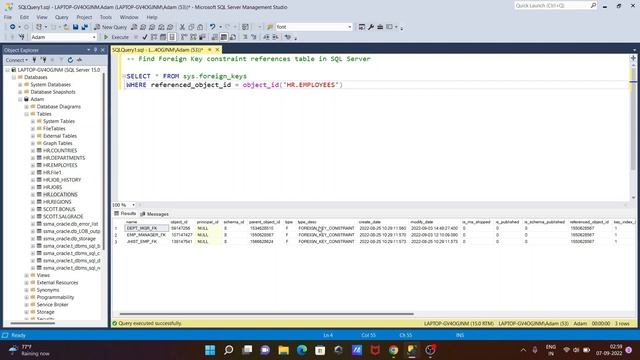Screen dimensions: 640x360
Task: Select the Synonyms folder
Action: [x=48, y=290]
